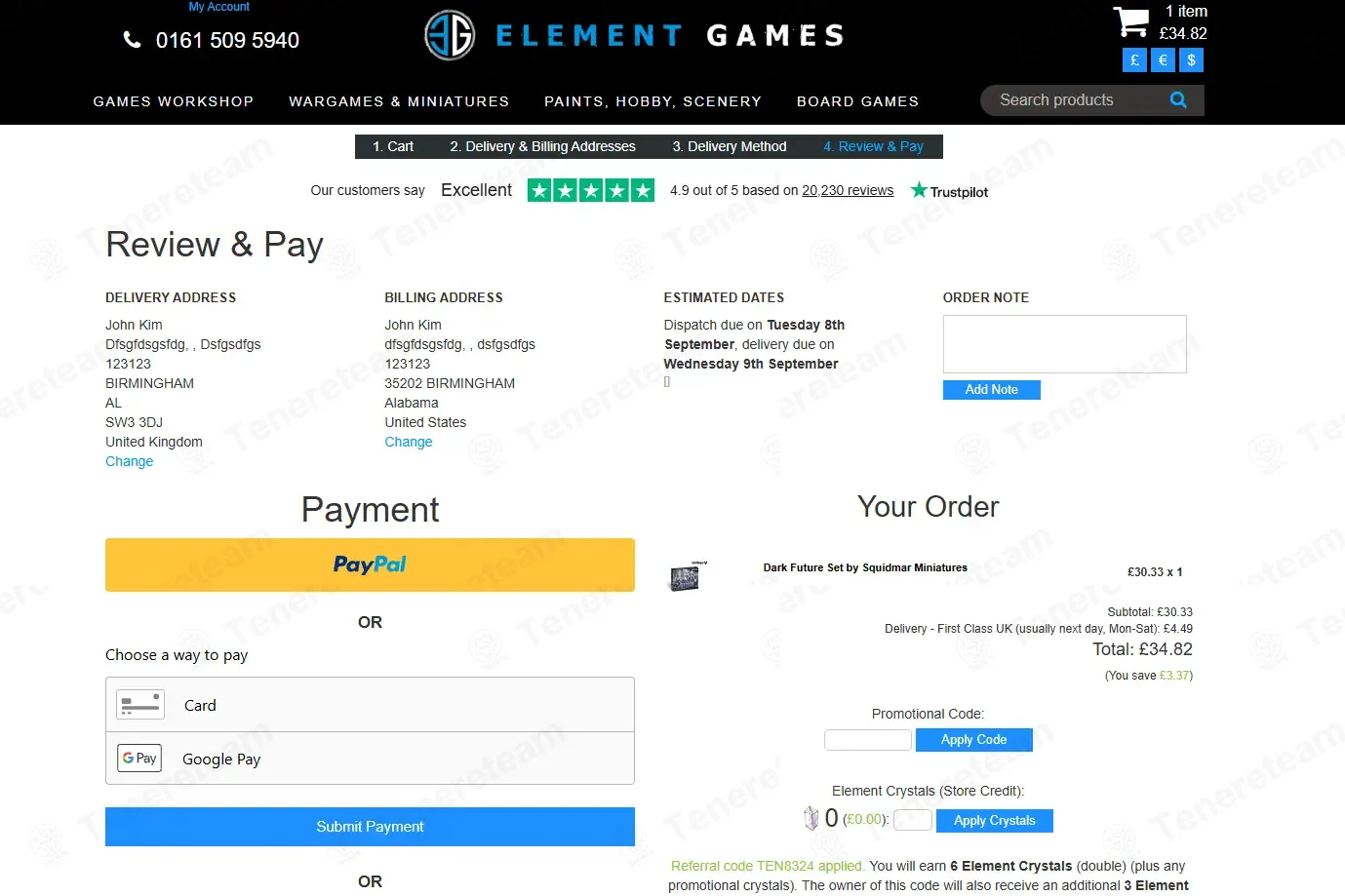The height and width of the screenshot is (896, 1345).
Task: Click the Apply Crystals button
Action: 995,821
